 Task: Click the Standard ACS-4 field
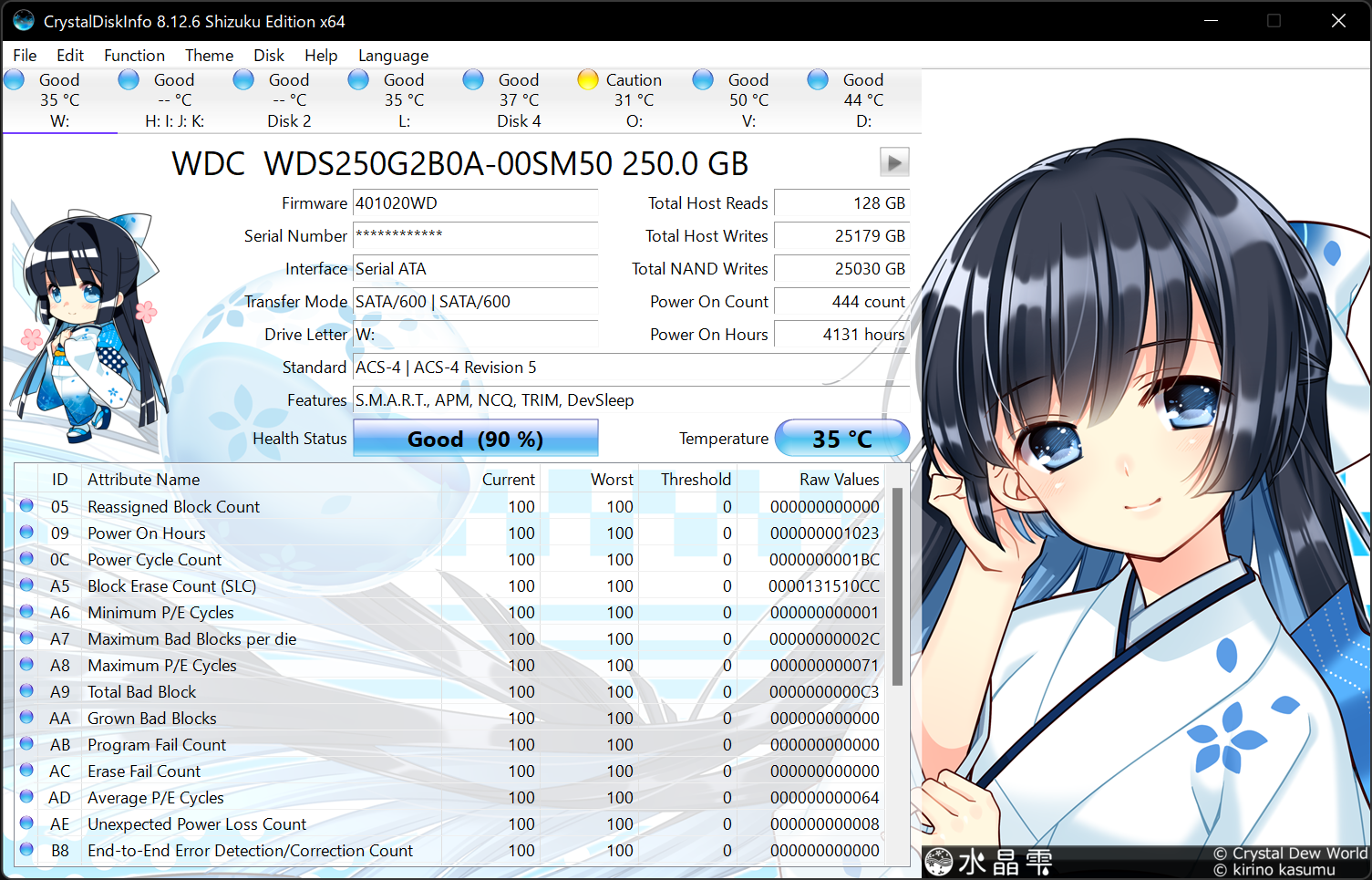click(x=631, y=368)
